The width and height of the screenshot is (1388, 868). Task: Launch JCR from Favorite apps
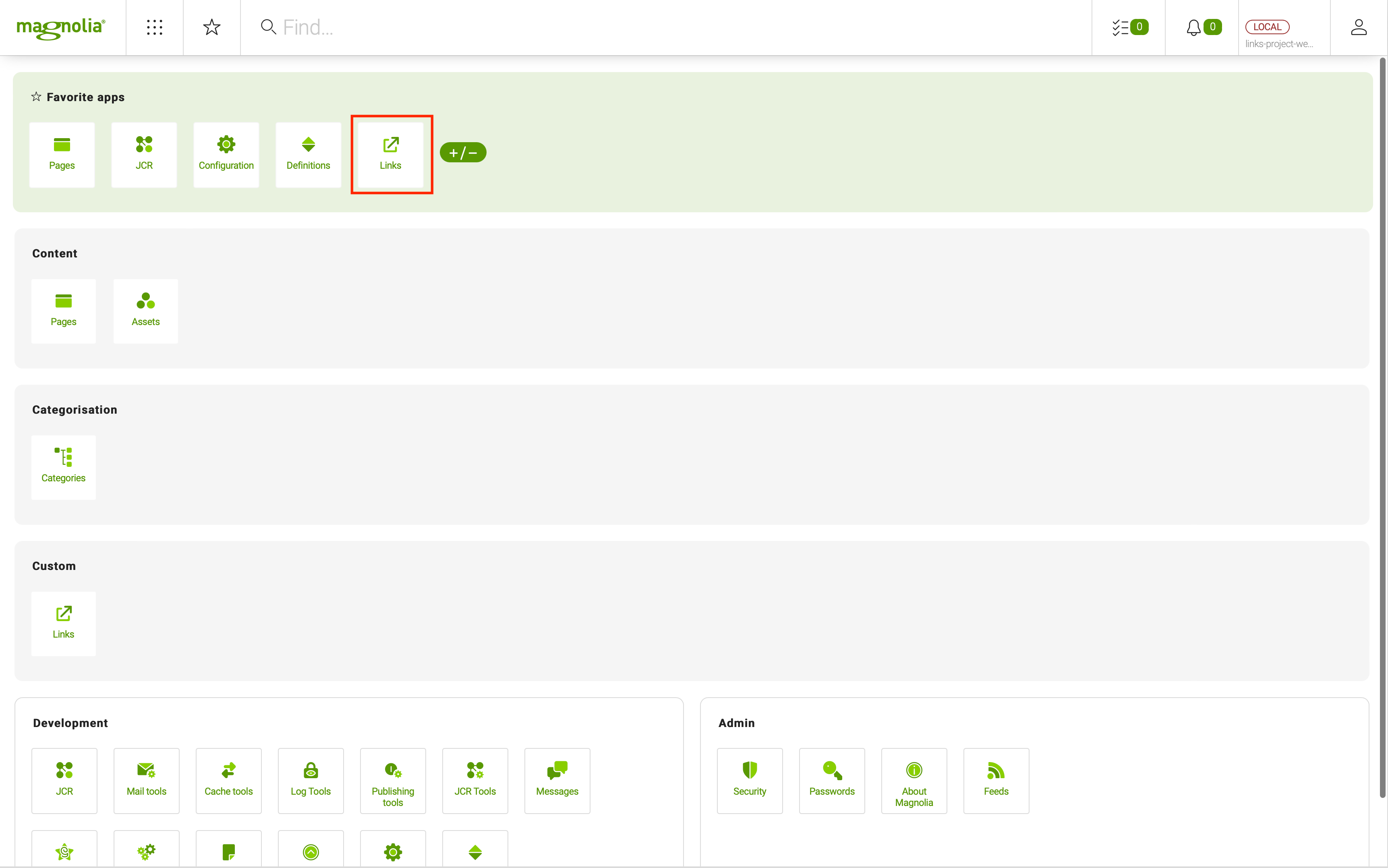click(x=144, y=154)
